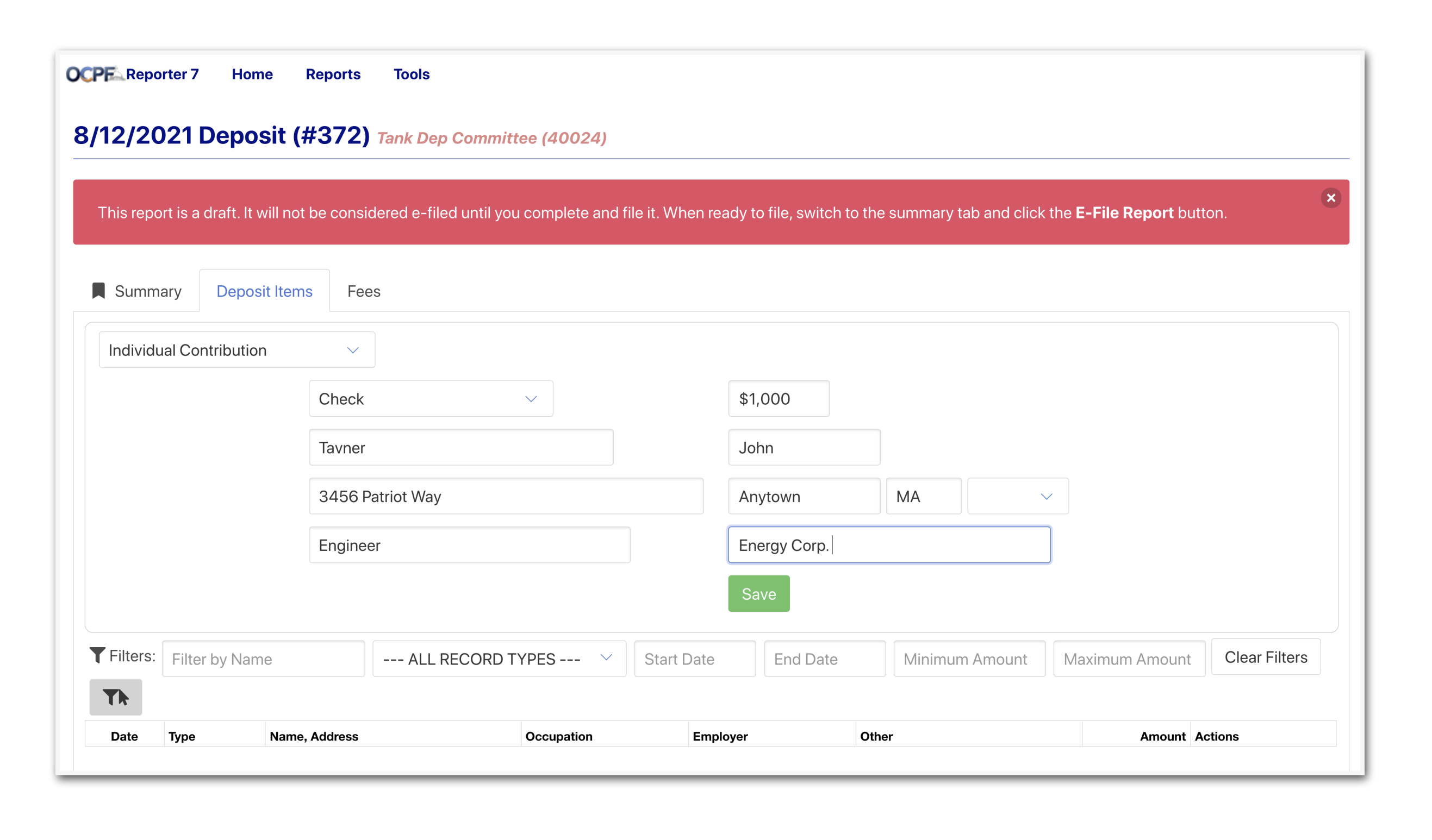
Task: Expand the Check payment method dropdown
Action: tap(431, 399)
